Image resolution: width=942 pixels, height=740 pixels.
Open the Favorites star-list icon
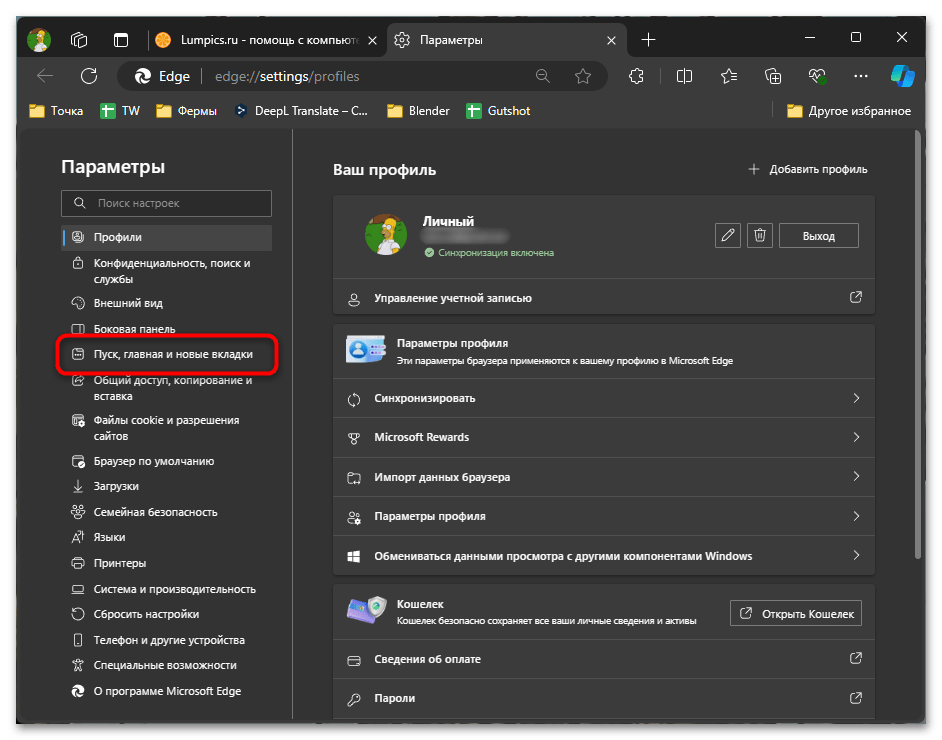pyautogui.click(x=729, y=76)
